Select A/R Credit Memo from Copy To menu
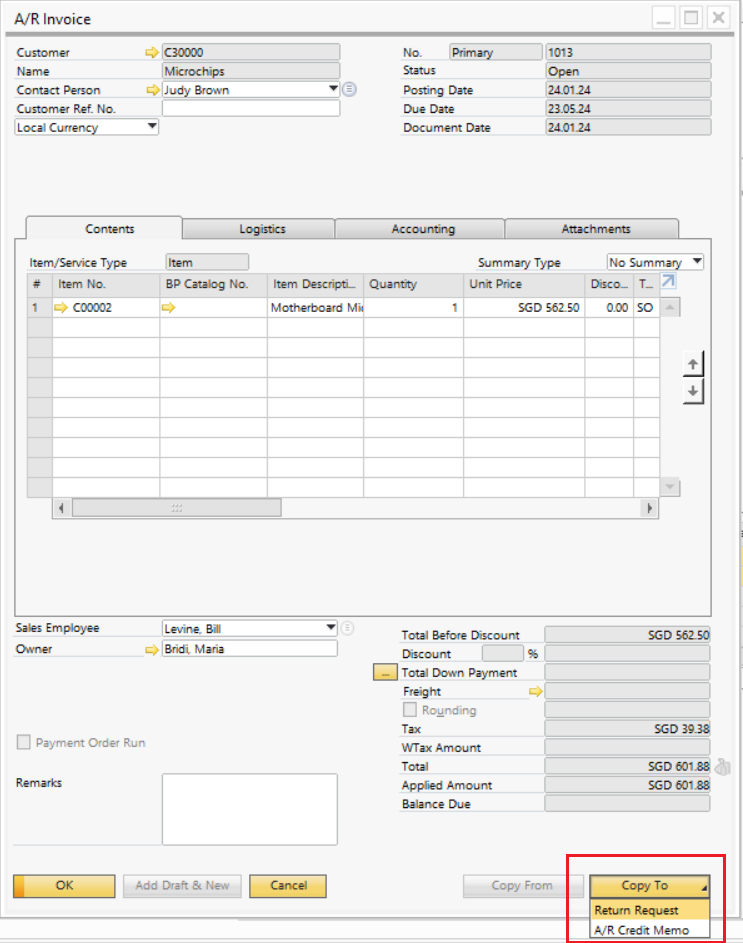 [650, 930]
